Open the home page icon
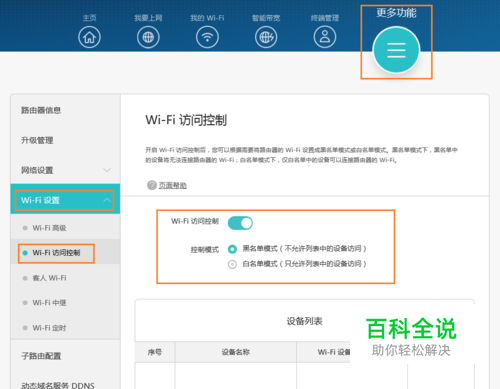The height and width of the screenshot is (389, 500). 89,37
